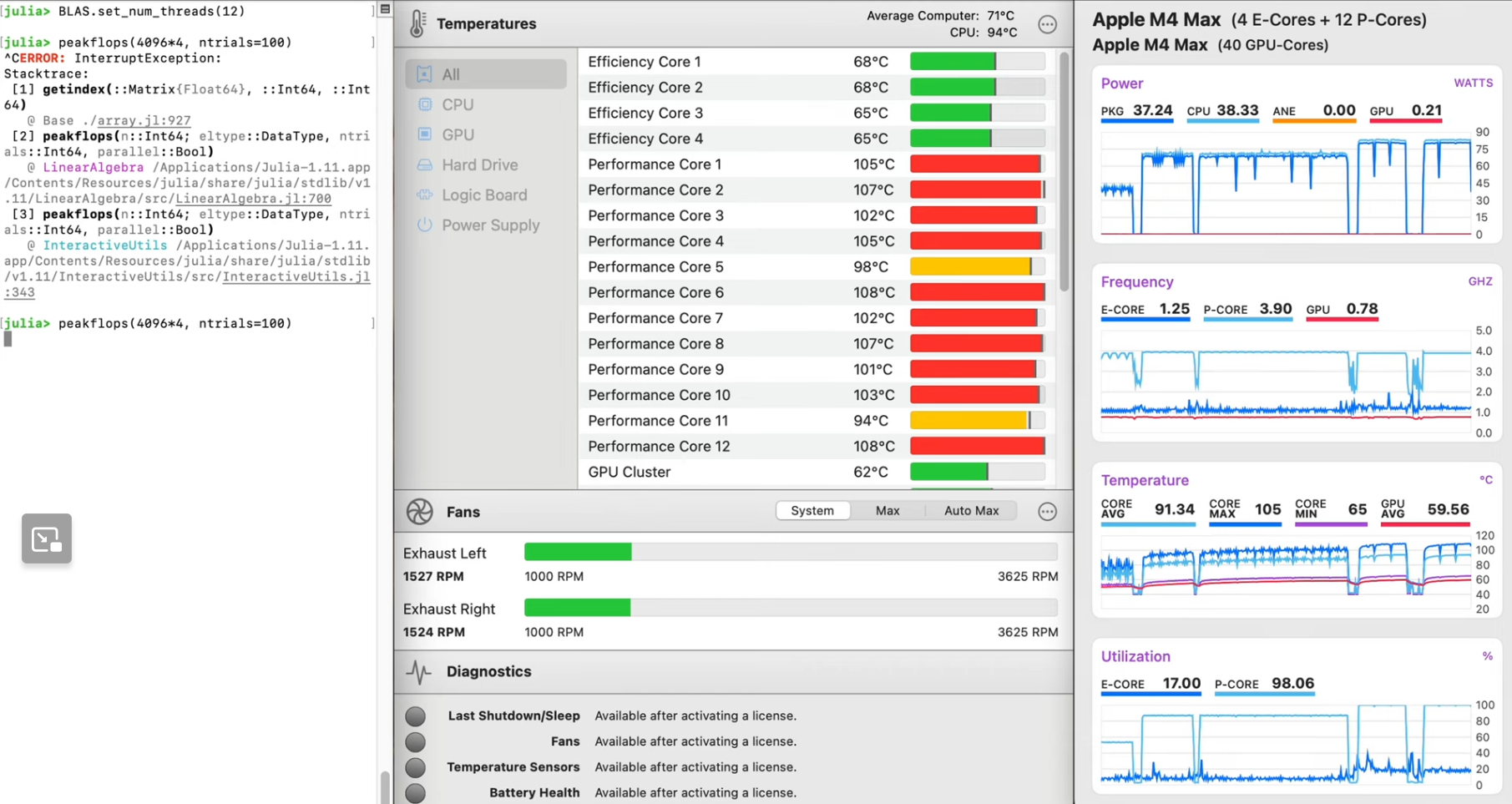Screen dimensions: 1512x804
Task: Switch fan control mode to Auto Max
Action: (971, 511)
